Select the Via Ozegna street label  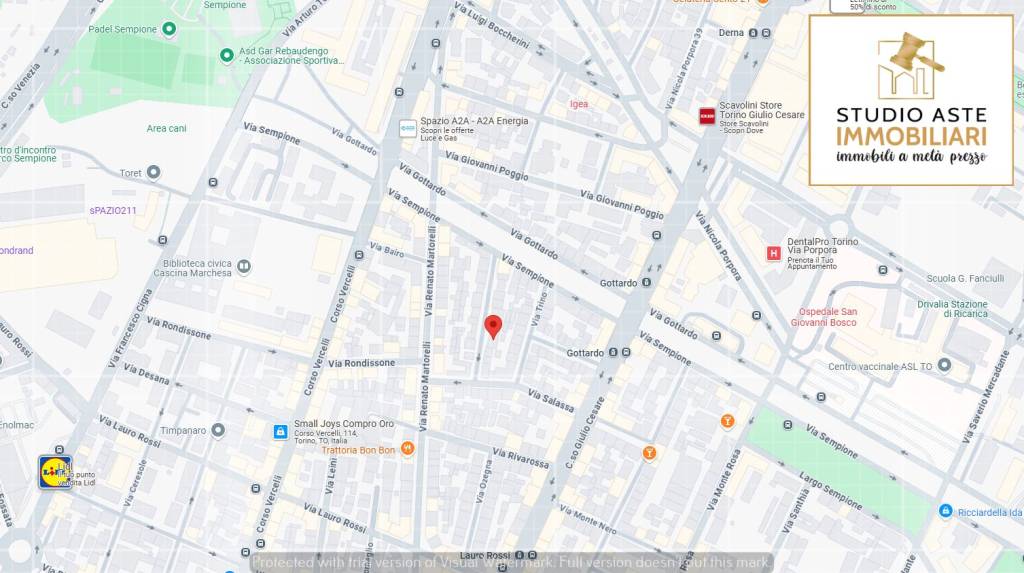coord(484,481)
